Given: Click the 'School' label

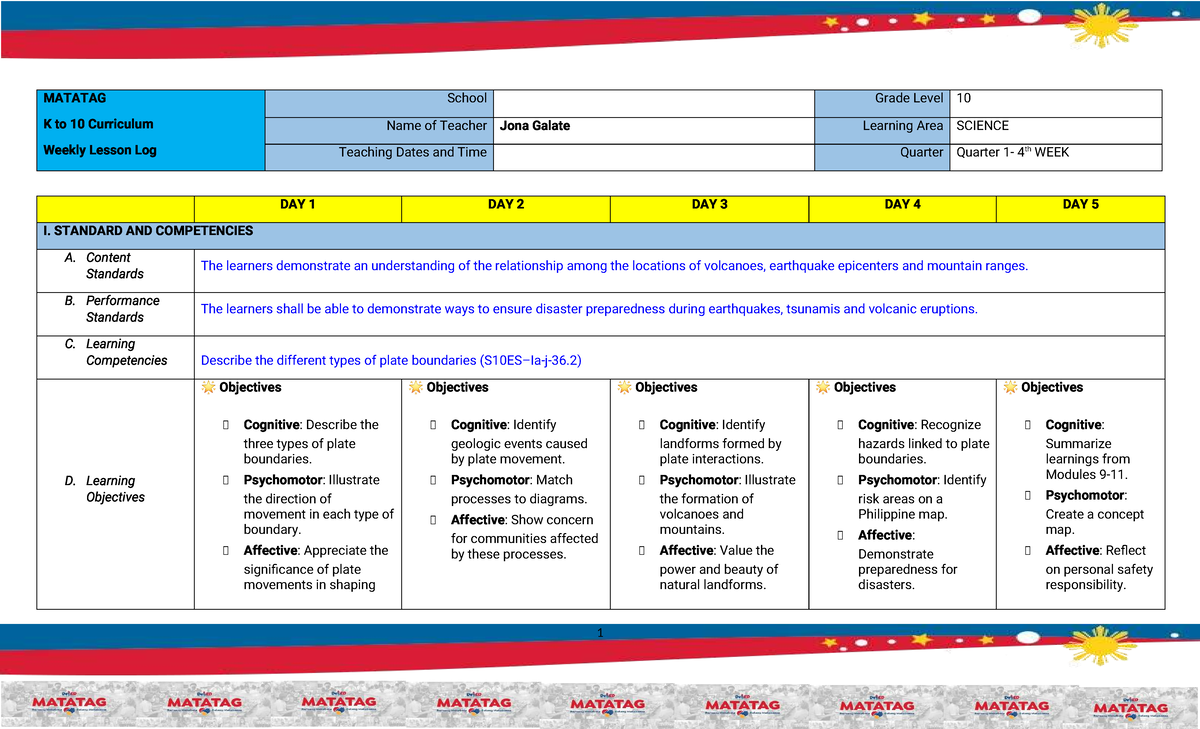Looking at the screenshot, I should click(x=467, y=98).
